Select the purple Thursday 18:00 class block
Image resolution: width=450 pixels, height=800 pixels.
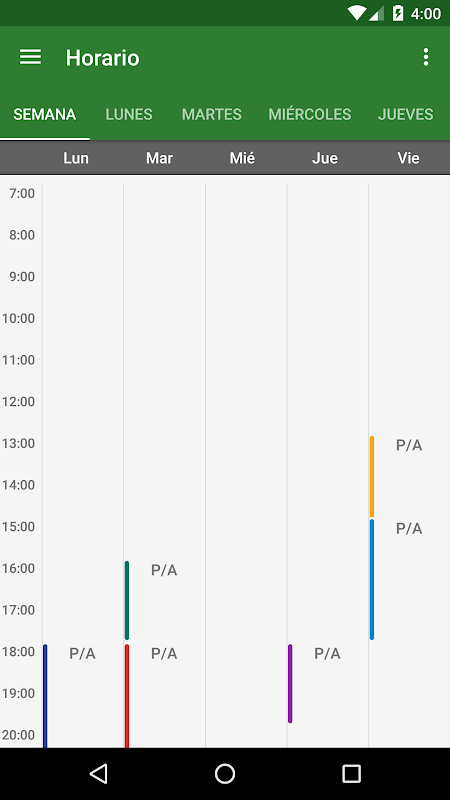(x=327, y=684)
